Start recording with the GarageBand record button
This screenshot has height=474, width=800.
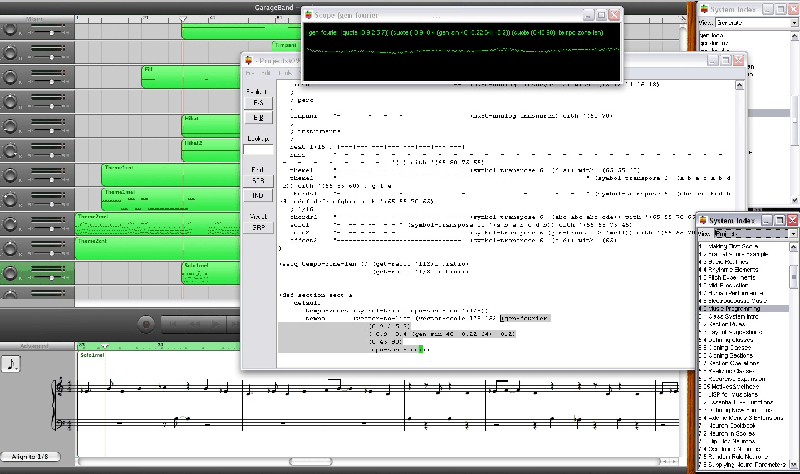coord(145,325)
